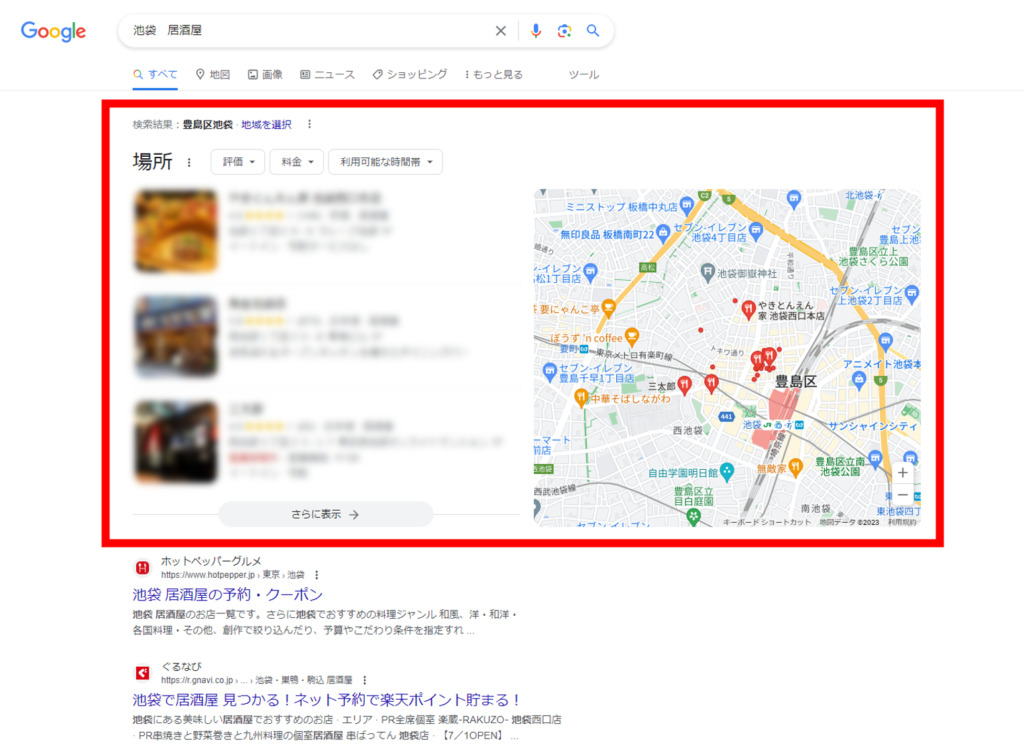
Task: Click the サンシャインシティ map label
Action: (x=872, y=426)
